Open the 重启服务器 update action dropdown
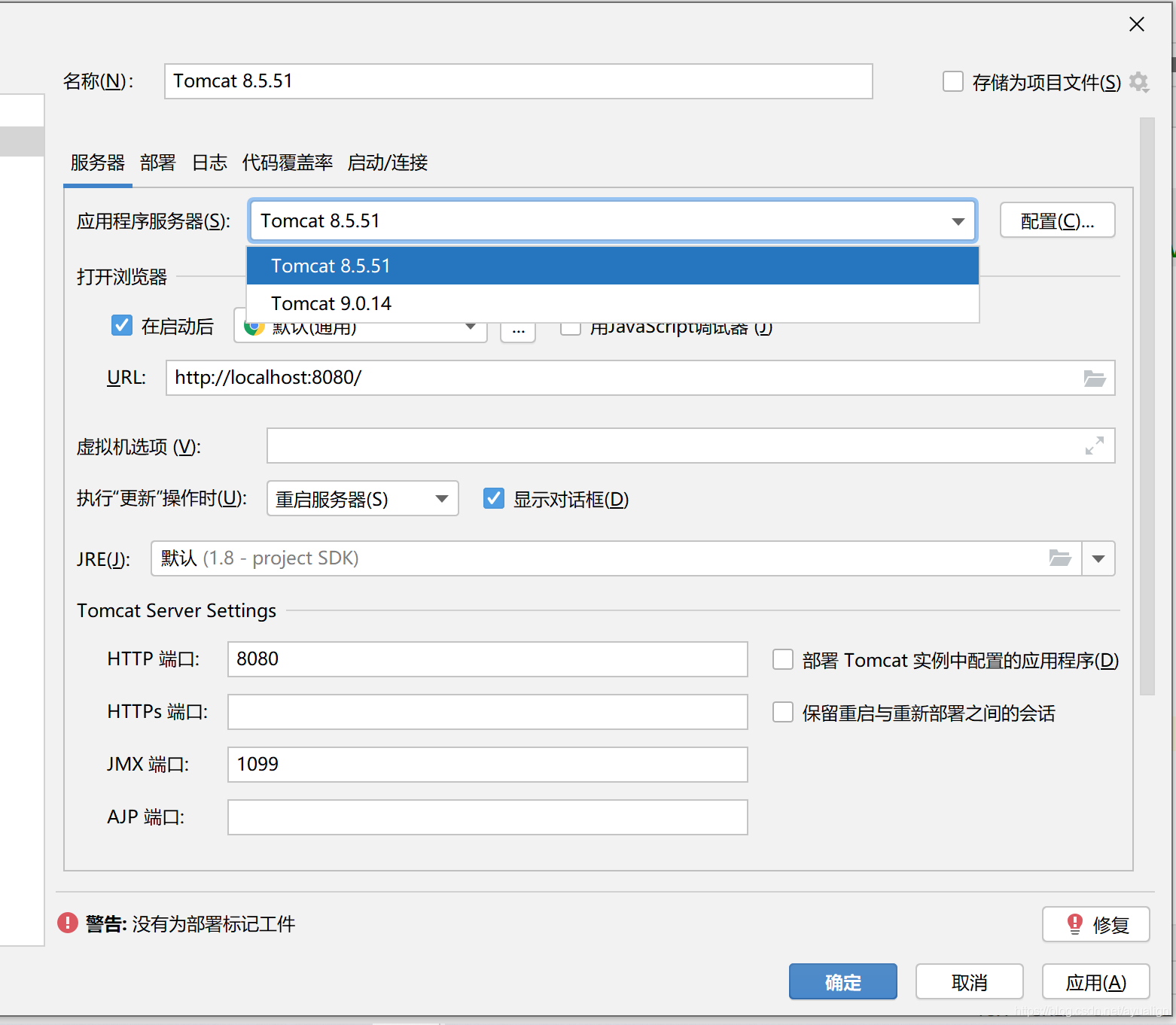Image resolution: width=1176 pixels, height=1025 pixels. coord(362,498)
